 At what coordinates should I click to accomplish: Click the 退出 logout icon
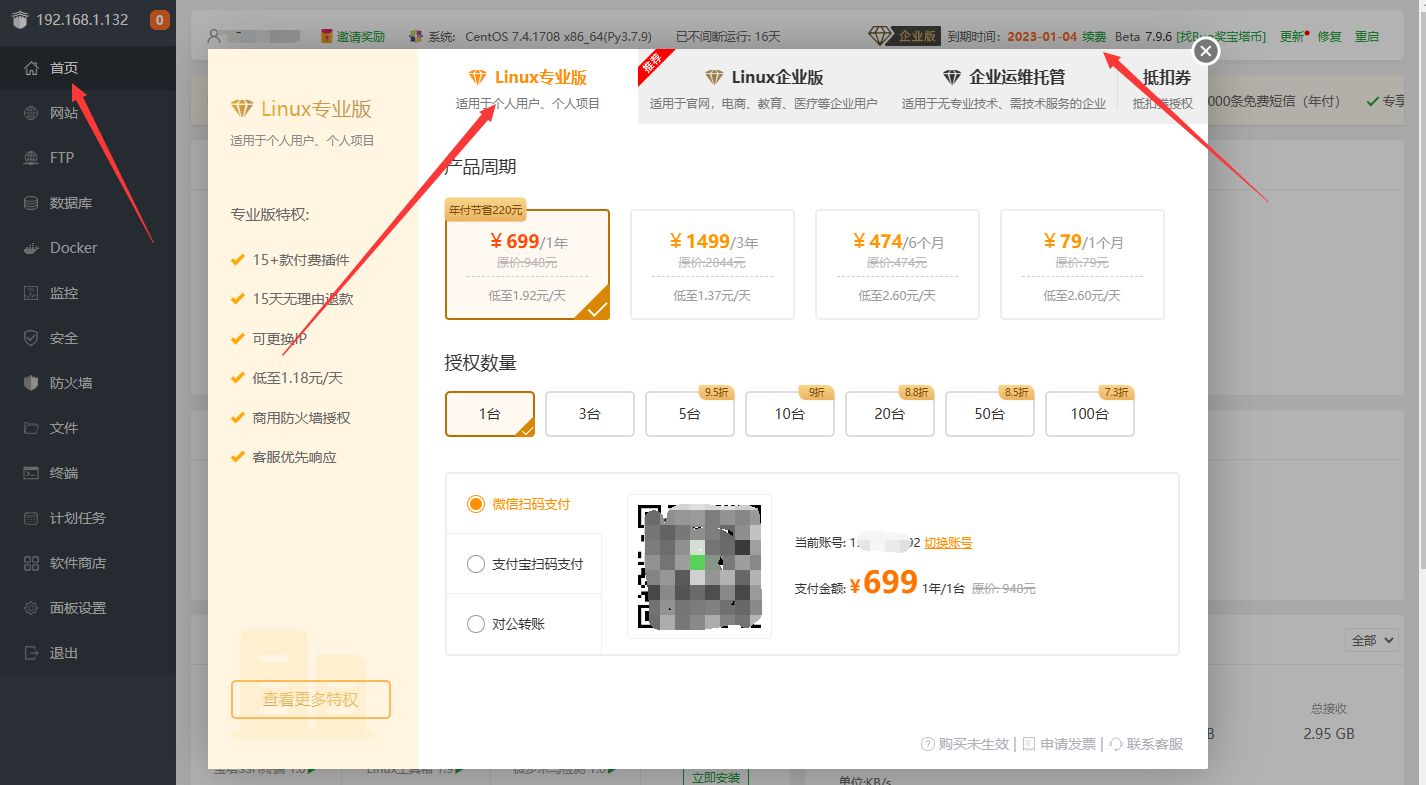[x=31, y=653]
